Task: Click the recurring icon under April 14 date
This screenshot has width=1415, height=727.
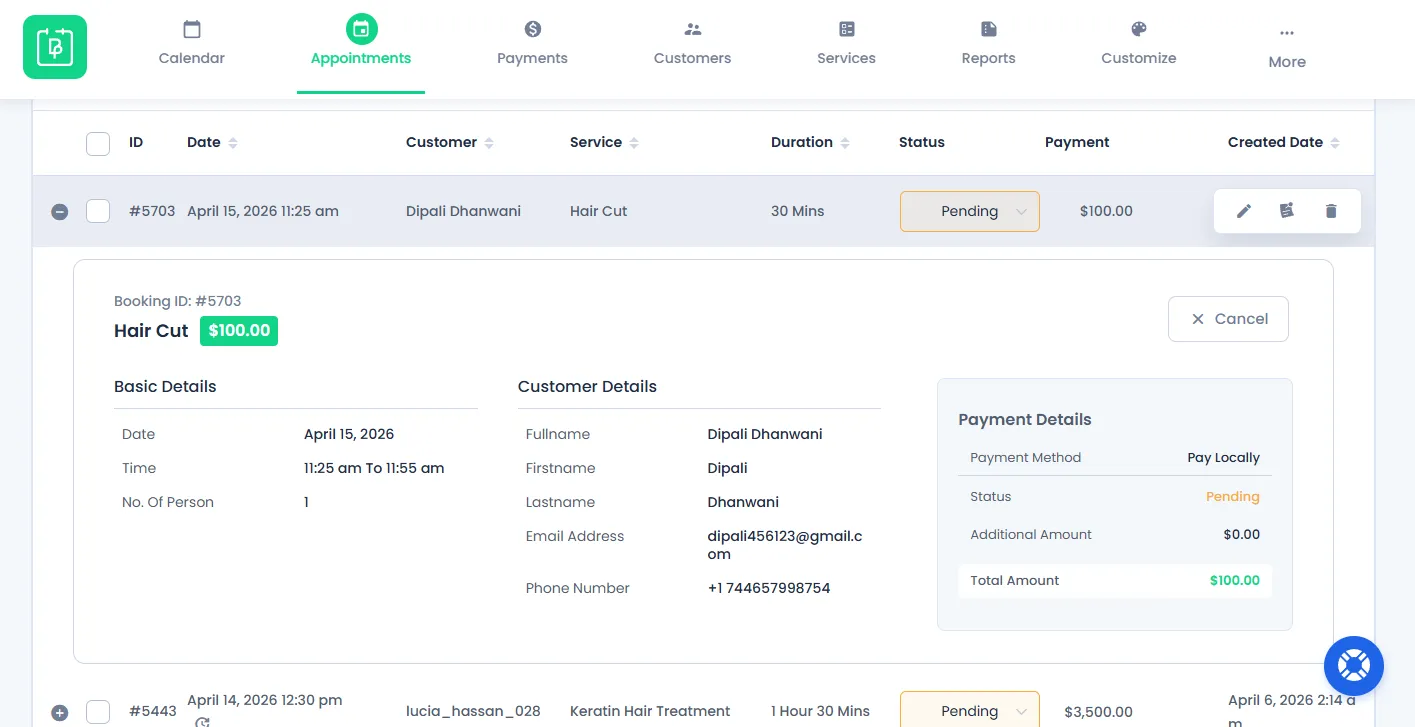Action: point(203,722)
